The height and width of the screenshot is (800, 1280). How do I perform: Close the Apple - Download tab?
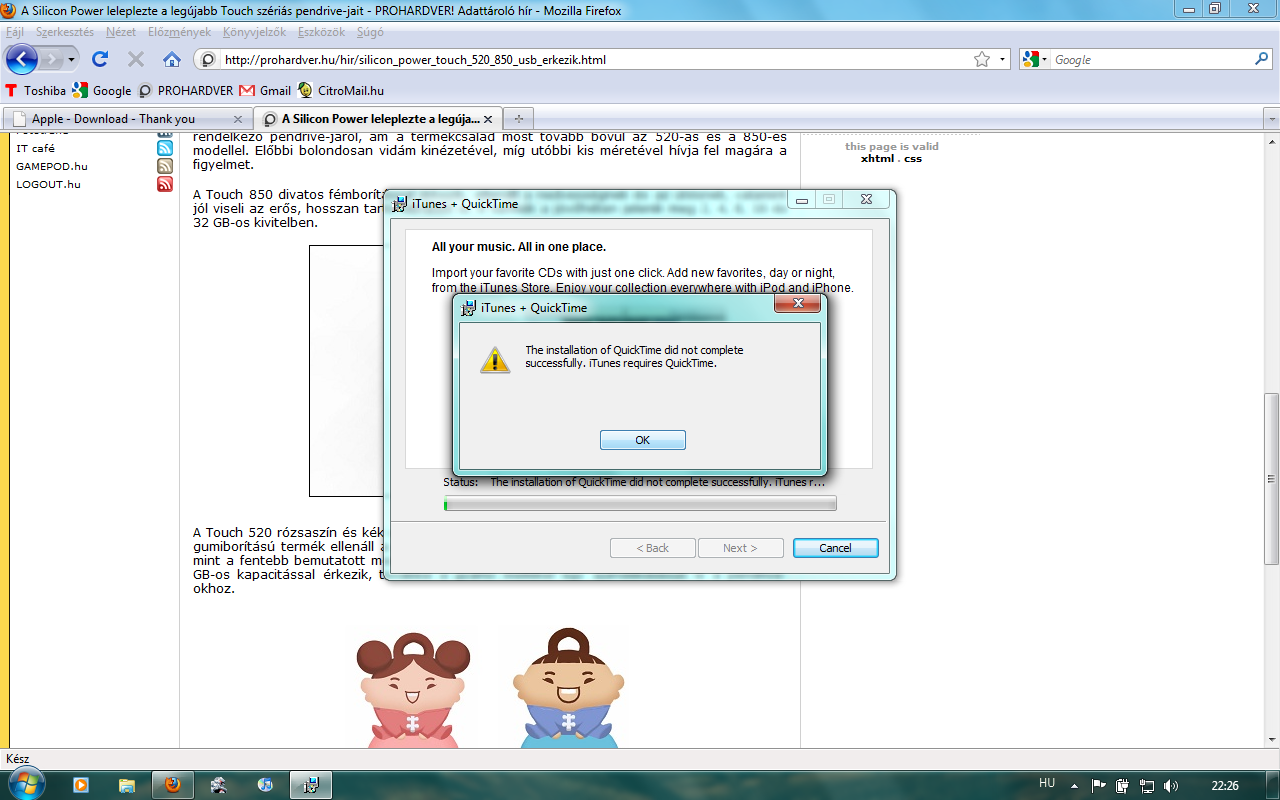[238, 119]
